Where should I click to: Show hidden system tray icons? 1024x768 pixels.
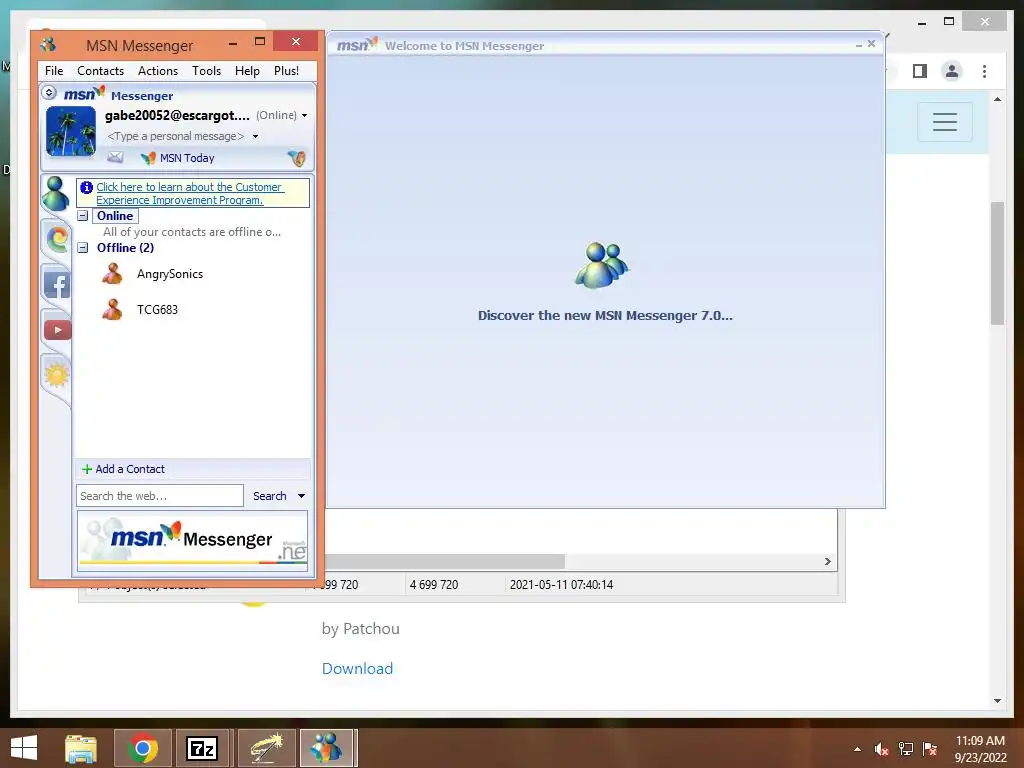[857, 749]
